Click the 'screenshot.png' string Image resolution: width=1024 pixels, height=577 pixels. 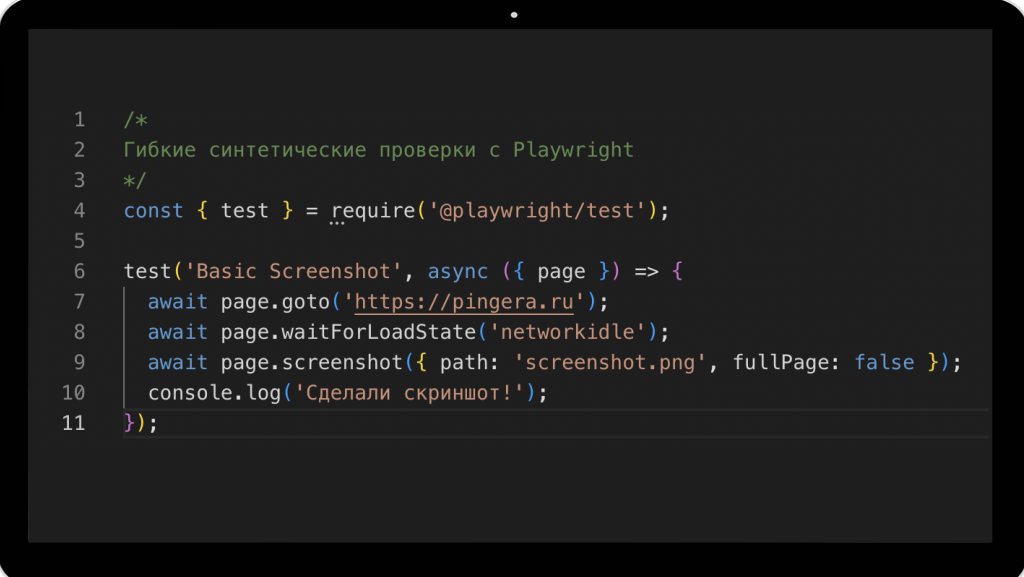610,362
